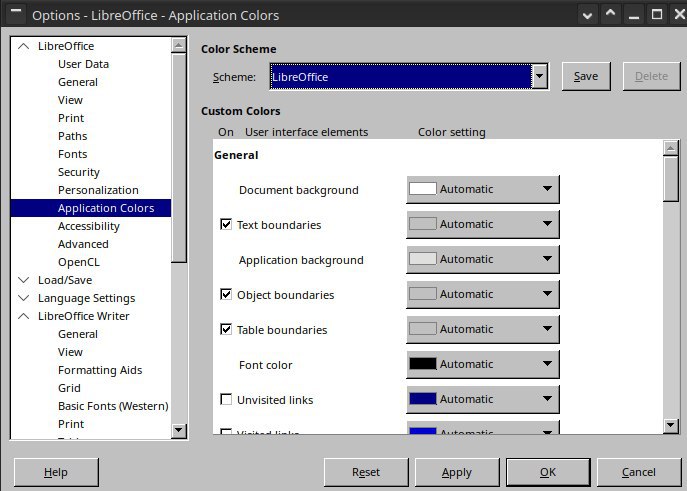Select Application Colors in the tree
The width and height of the screenshot is (687, 491).
click(91, 208)
